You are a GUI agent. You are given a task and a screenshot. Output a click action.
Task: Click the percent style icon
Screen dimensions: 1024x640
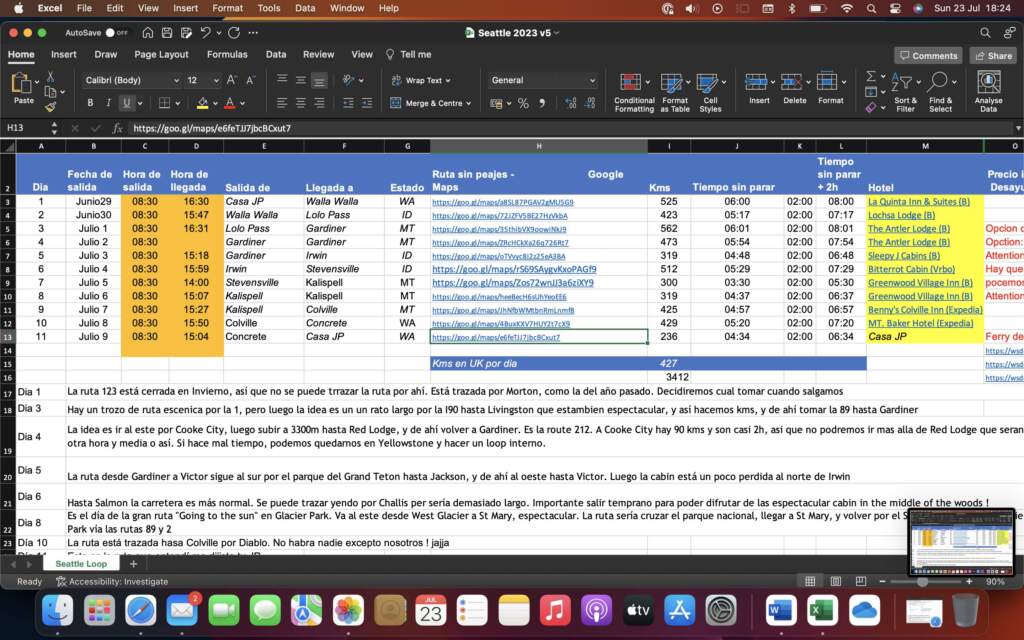click(523, 103)
